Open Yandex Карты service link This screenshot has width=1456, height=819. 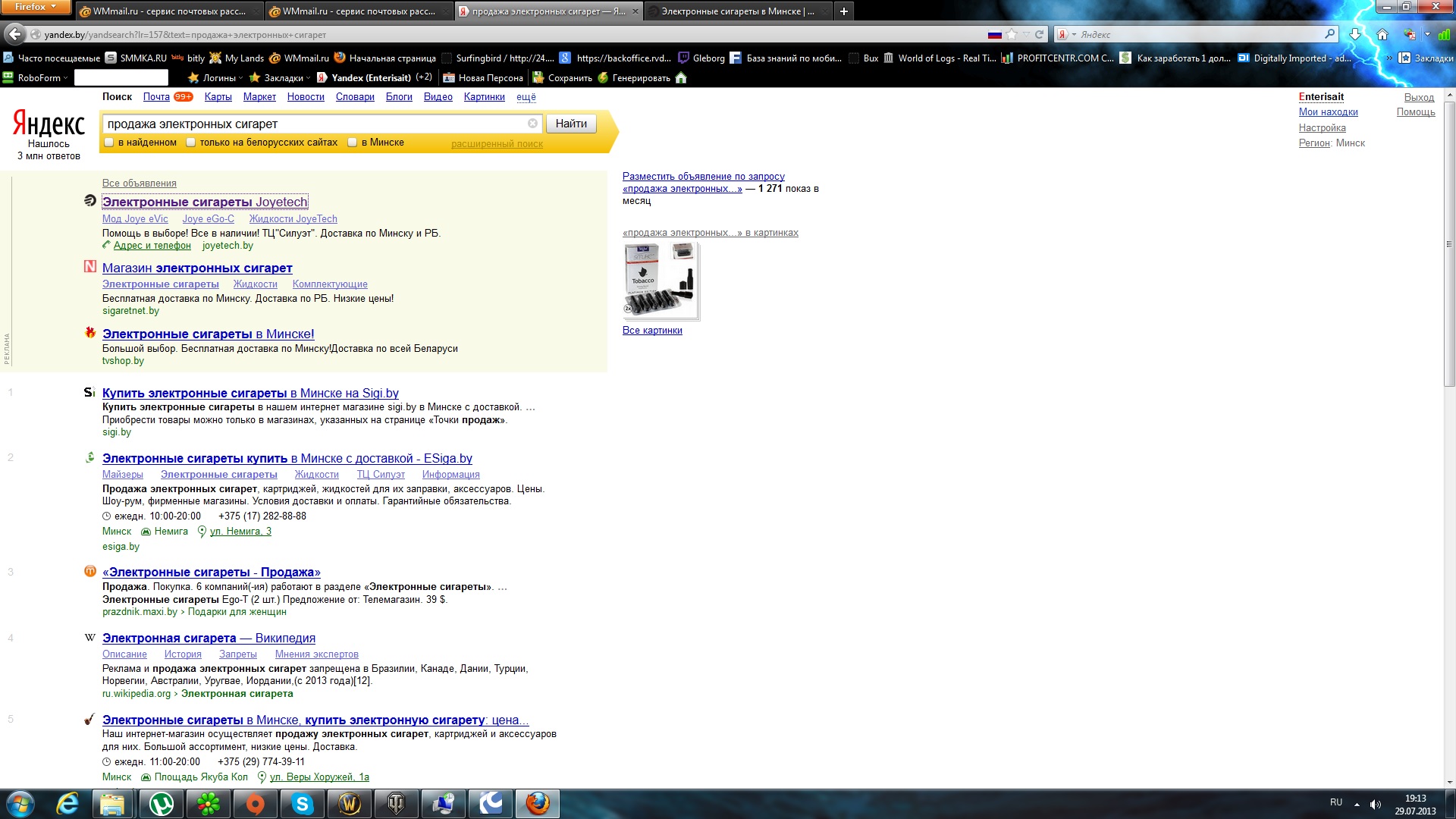[x=218, y=97]
